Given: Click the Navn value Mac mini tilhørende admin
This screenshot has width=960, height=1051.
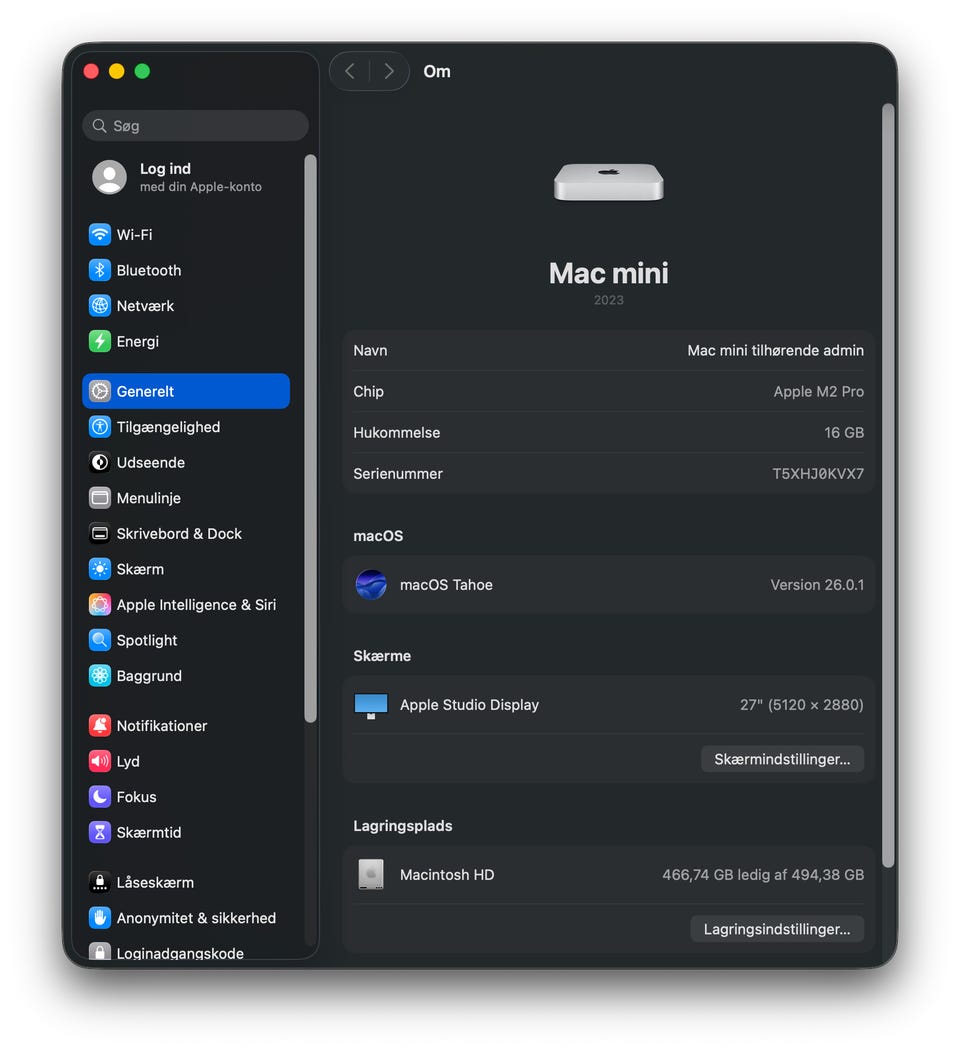Looking at the screenshot, I should point(775,351).
